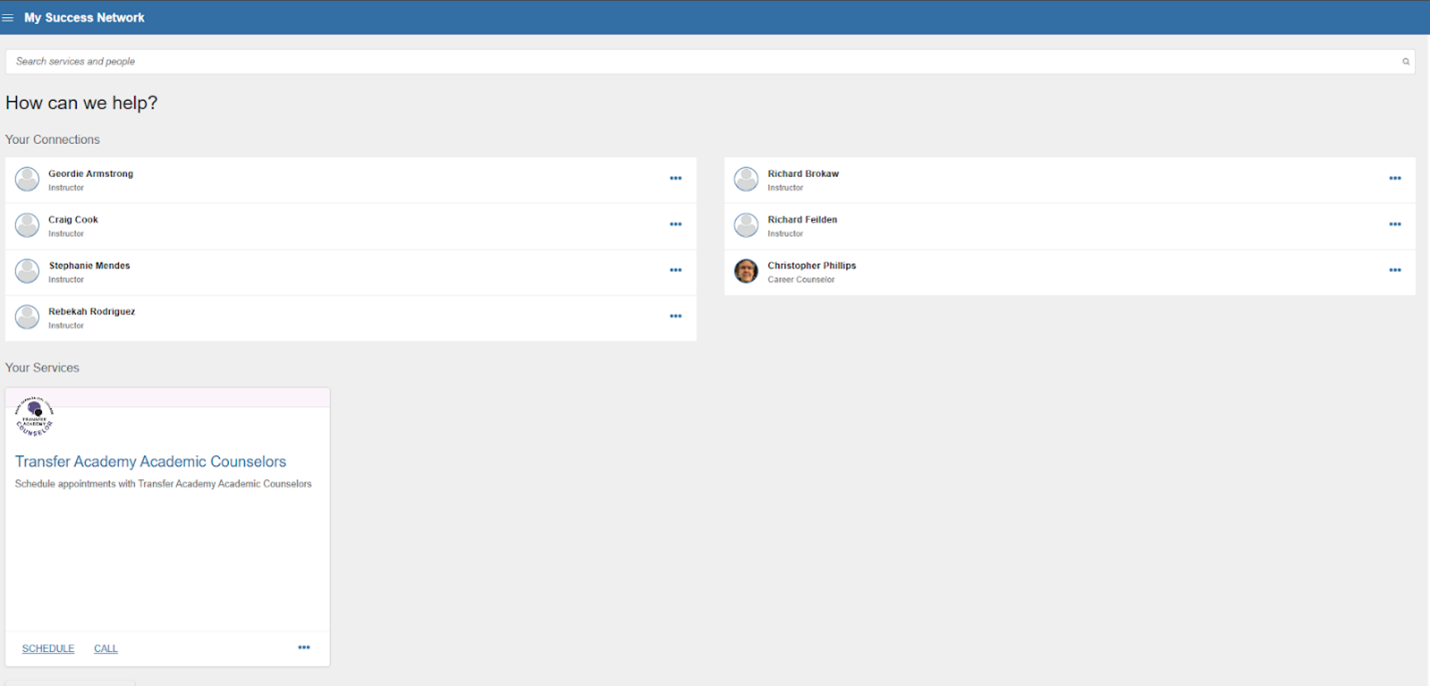This screenshot has height=686, width=1430.
Task: Open Transfer Academy service card options menu
Action: tap(304, 648)
